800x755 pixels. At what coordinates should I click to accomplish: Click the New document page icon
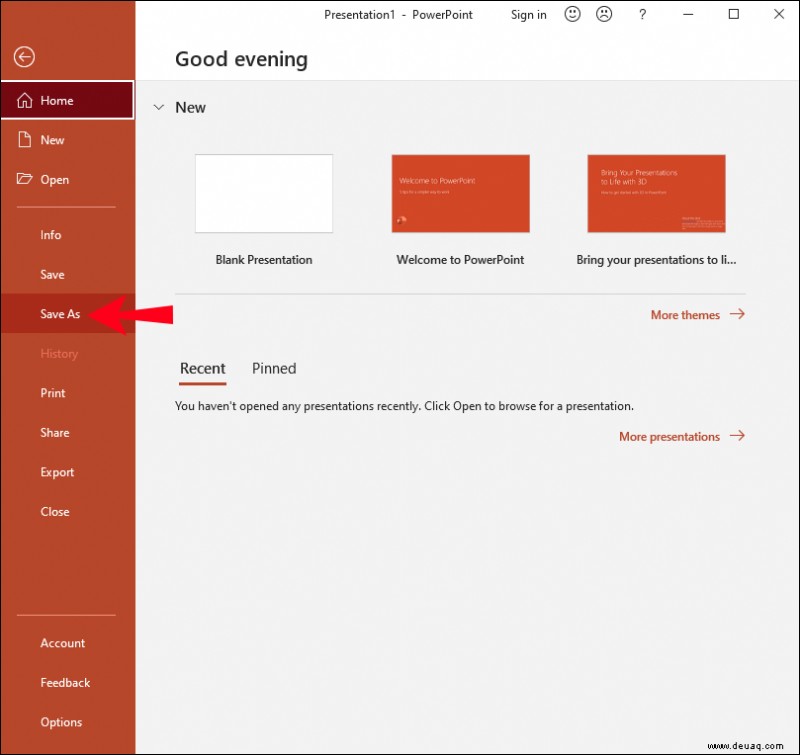click(24, 139)
